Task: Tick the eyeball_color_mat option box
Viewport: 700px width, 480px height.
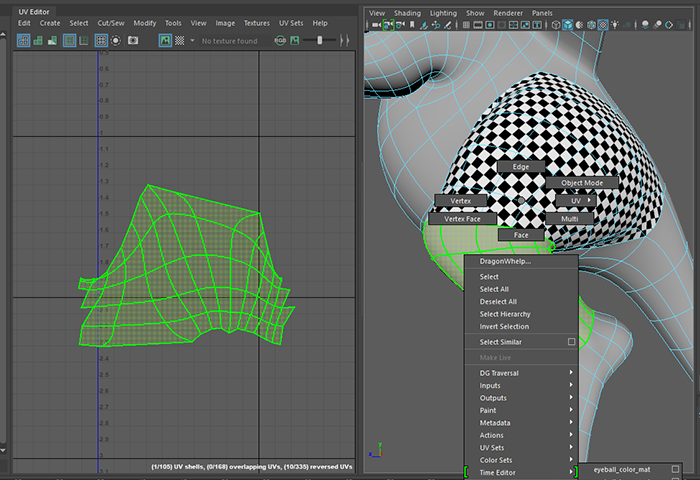Action: pos(676,468)
